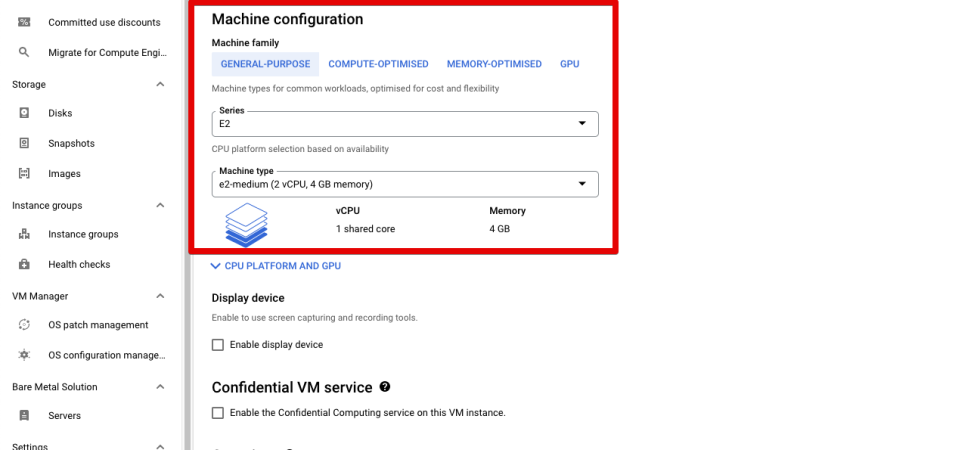
Task: Click the Images sidebar icon
Action: [24, 174]
